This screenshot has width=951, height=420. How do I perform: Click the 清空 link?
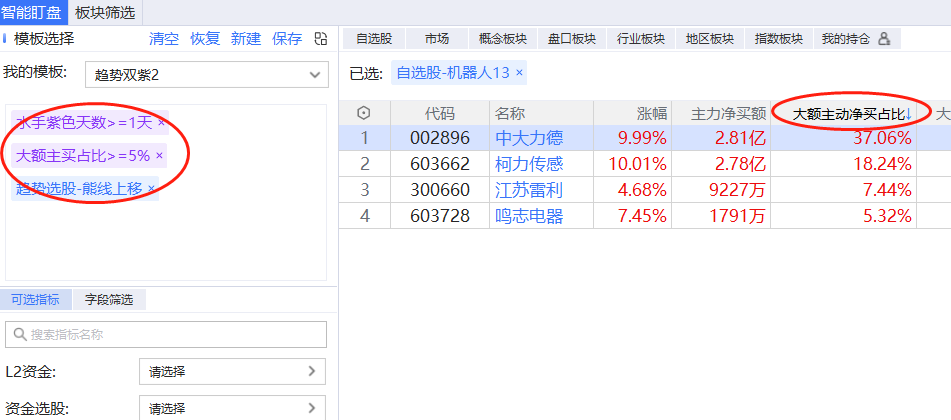click(x=164, y=39)
